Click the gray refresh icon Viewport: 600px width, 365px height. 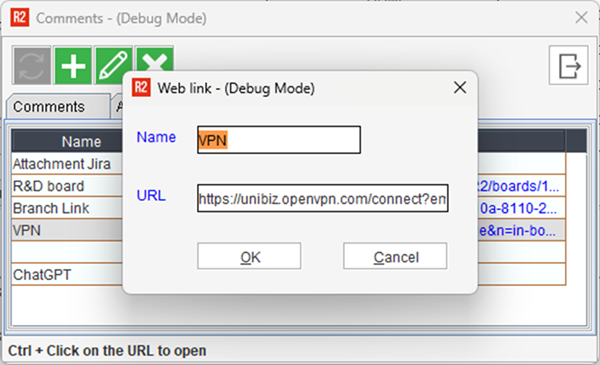(x=31, y=65)
